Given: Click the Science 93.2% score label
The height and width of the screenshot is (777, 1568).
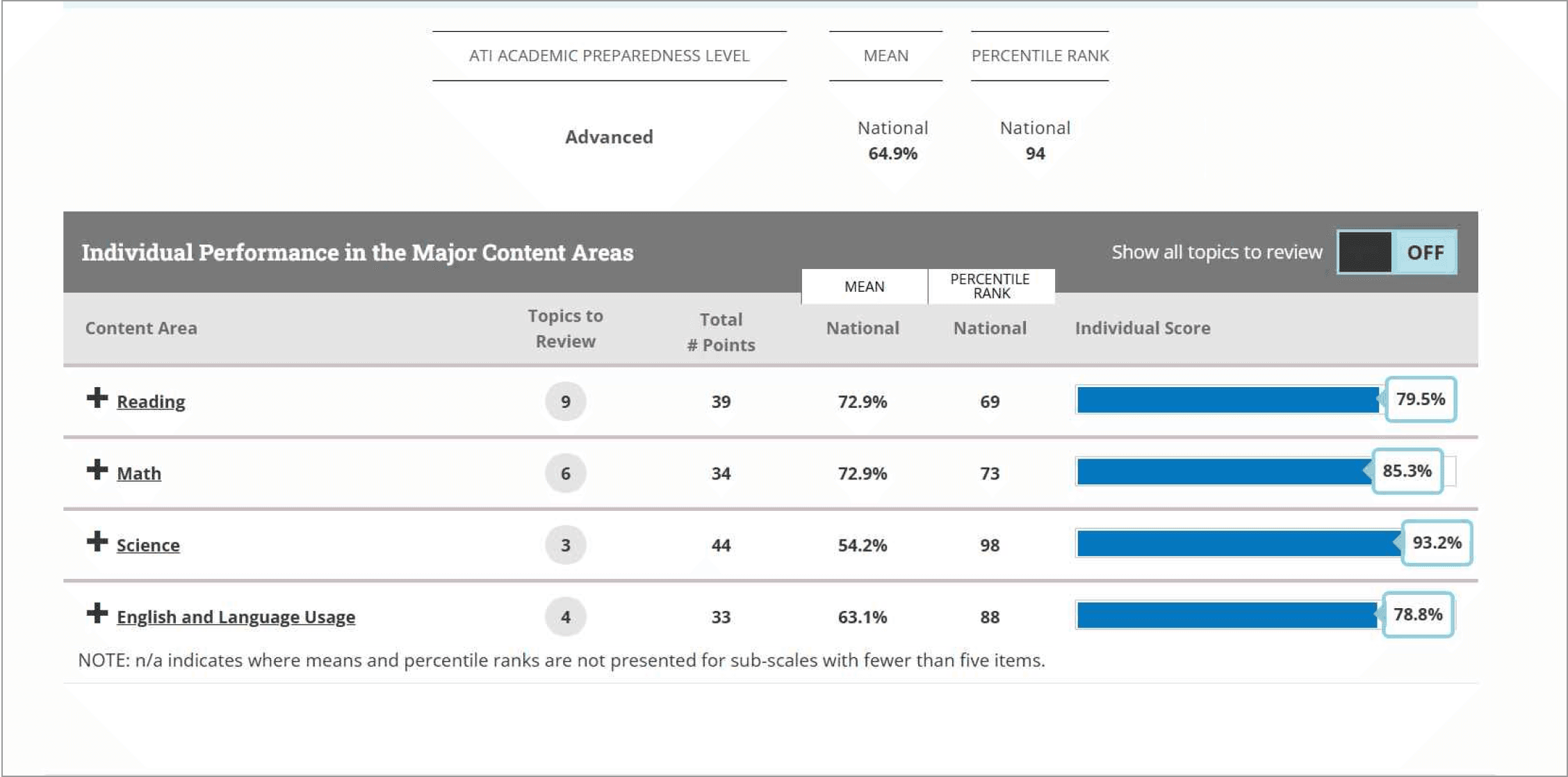Looking at the screenshot, I should 1437,543.
